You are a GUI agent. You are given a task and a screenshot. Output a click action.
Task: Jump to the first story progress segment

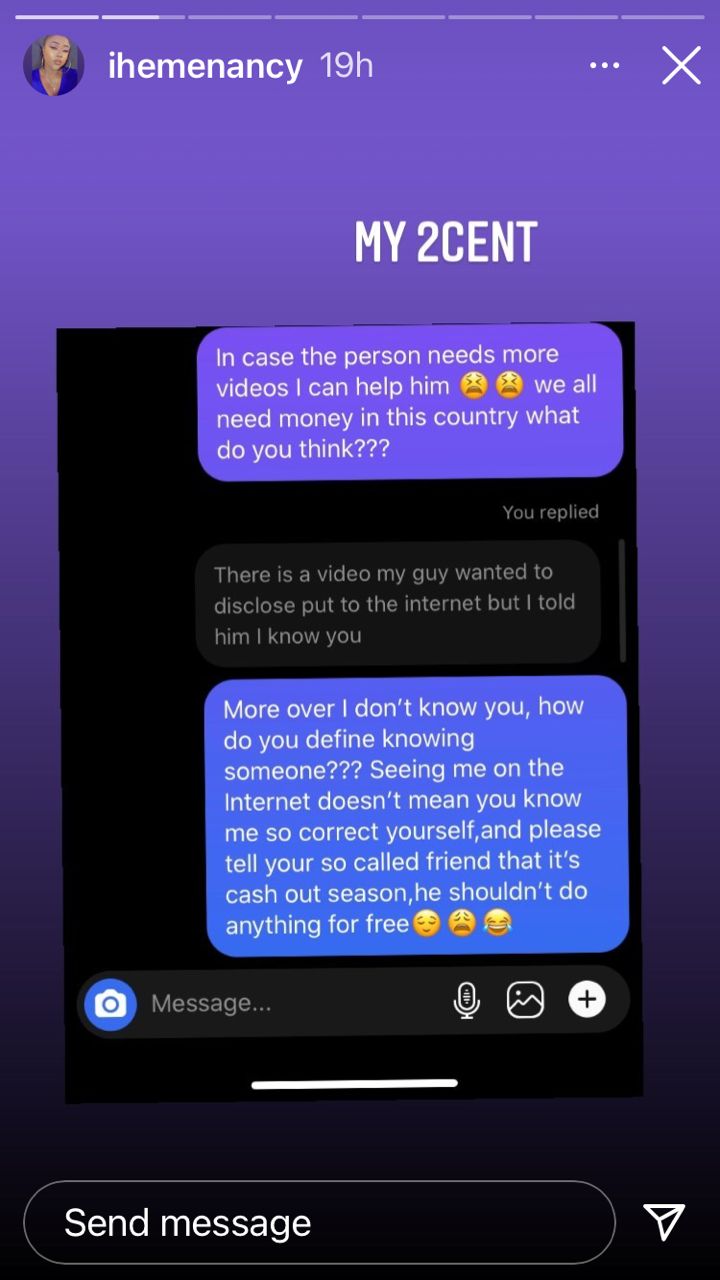point(57,17)
